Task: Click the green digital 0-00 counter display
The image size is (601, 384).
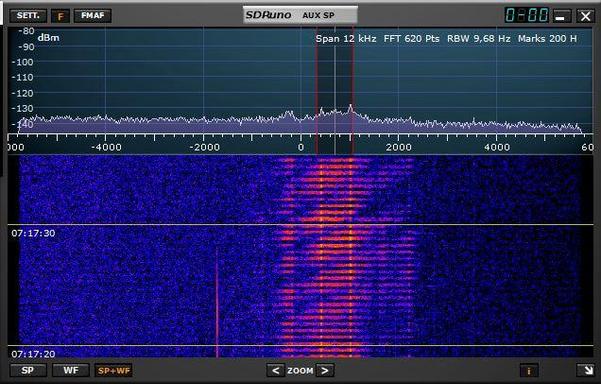Action: click(x=527, y=15)
